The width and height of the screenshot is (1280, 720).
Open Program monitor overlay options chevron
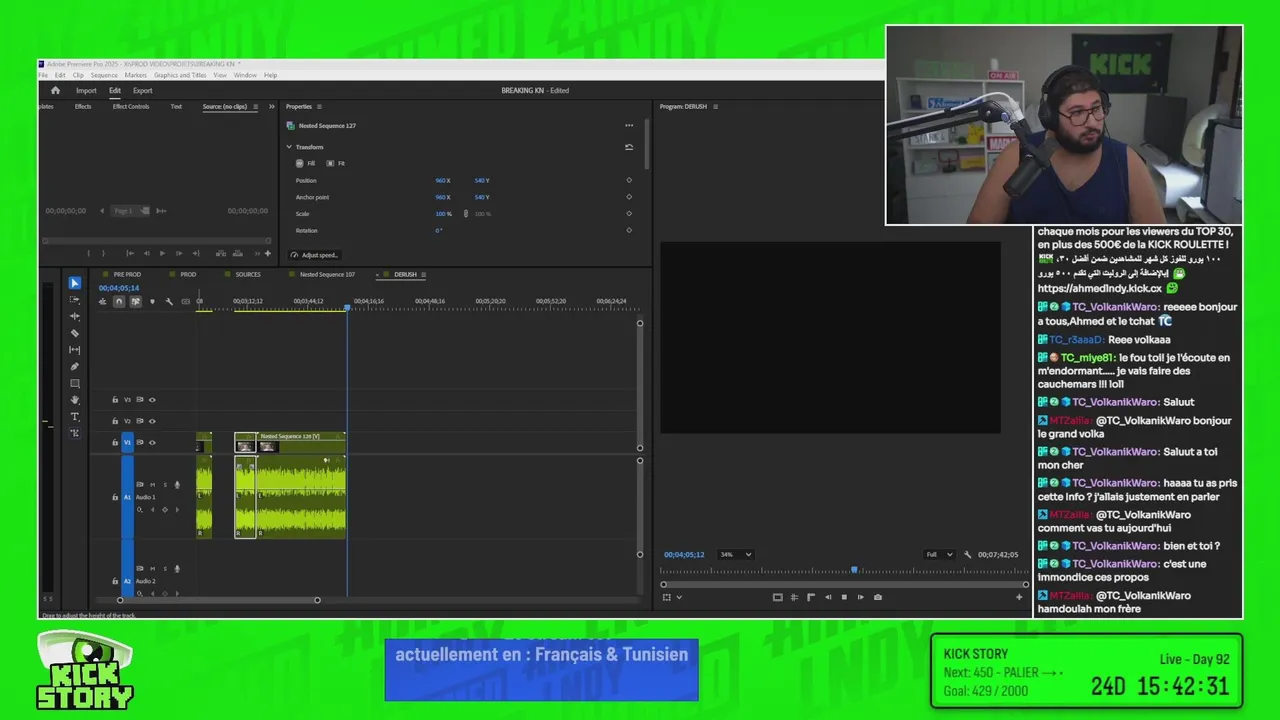point(679,597)
